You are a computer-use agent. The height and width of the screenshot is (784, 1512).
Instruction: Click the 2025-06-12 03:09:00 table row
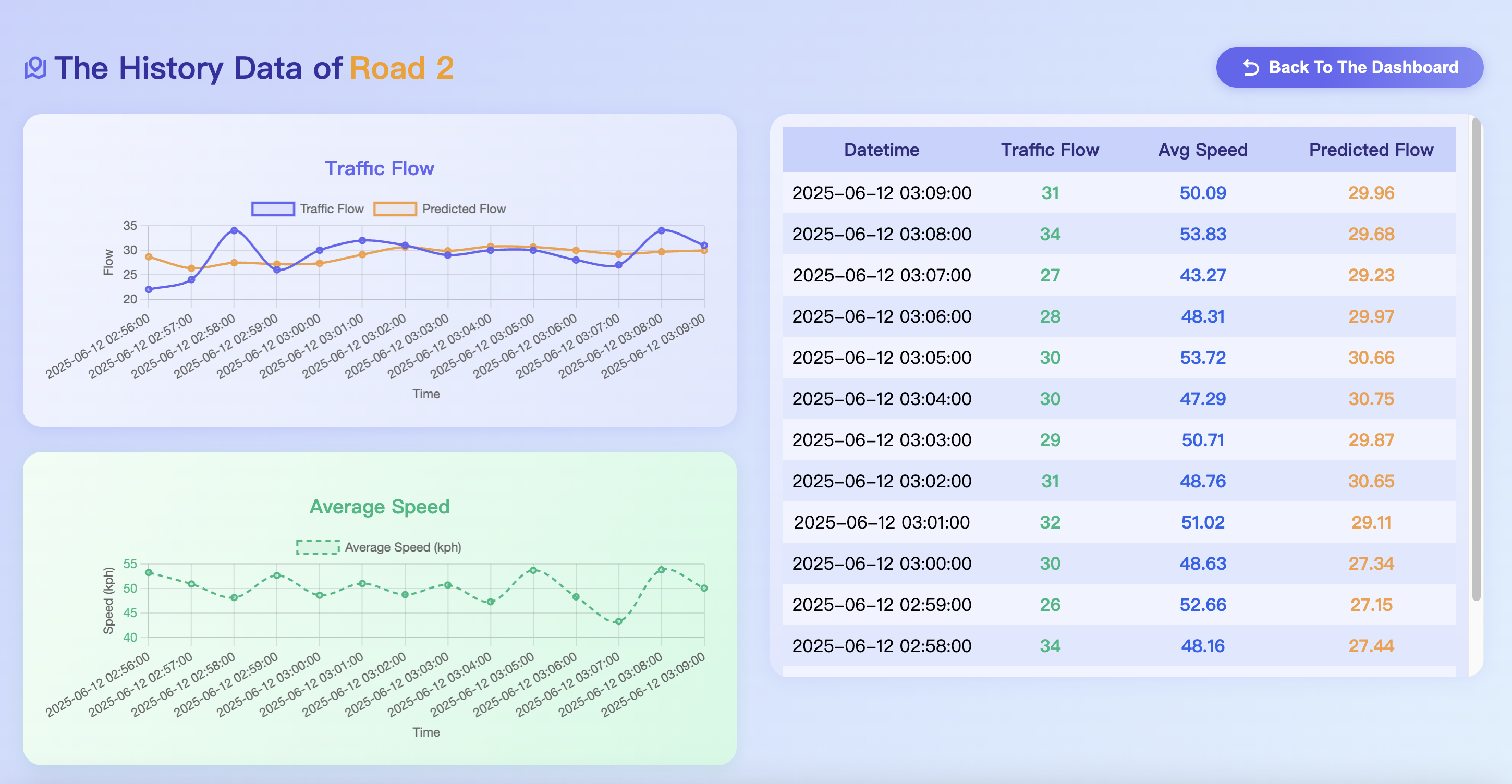tap(1119, 192)
